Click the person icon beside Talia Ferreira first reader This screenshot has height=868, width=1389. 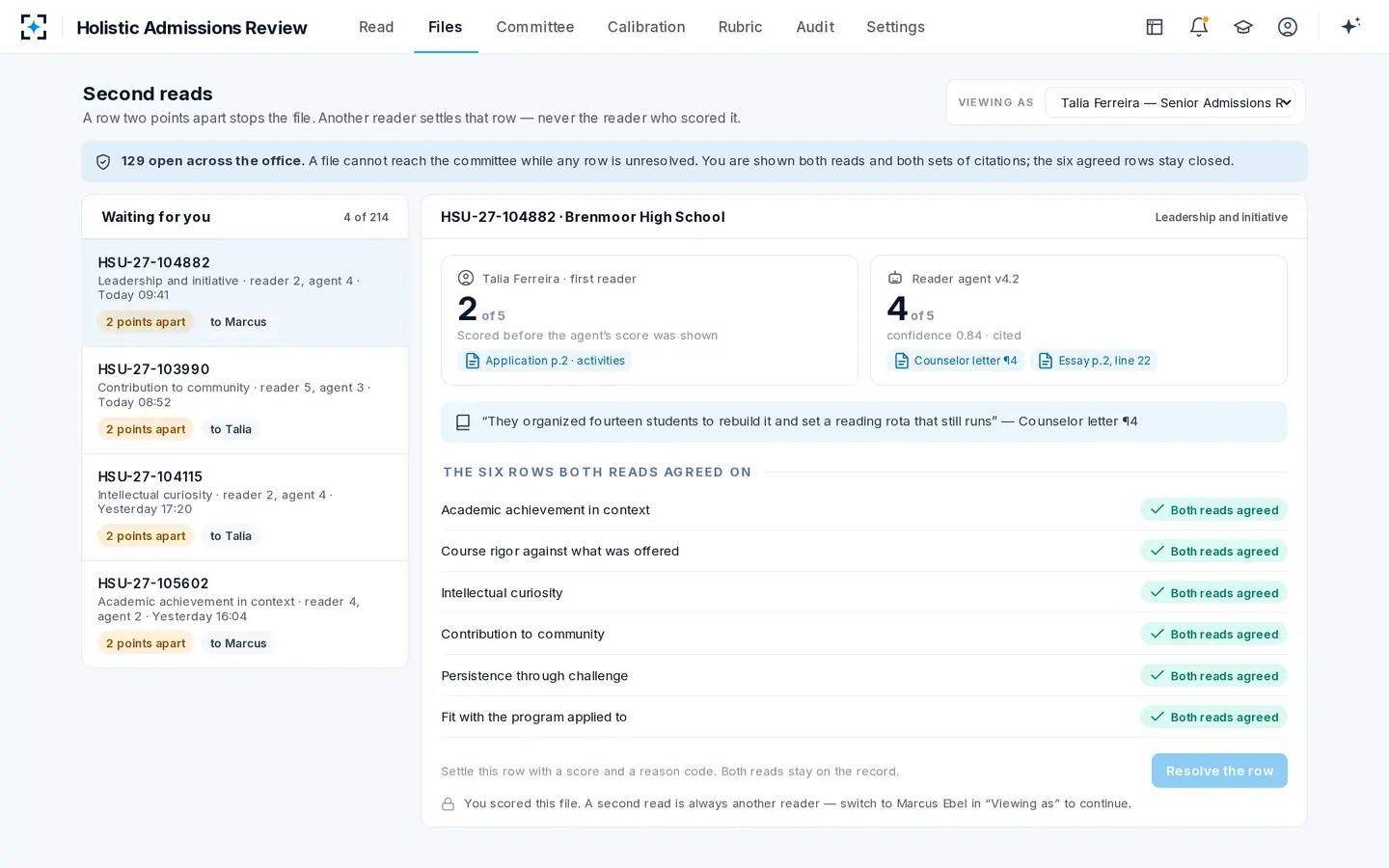point(466,278)
